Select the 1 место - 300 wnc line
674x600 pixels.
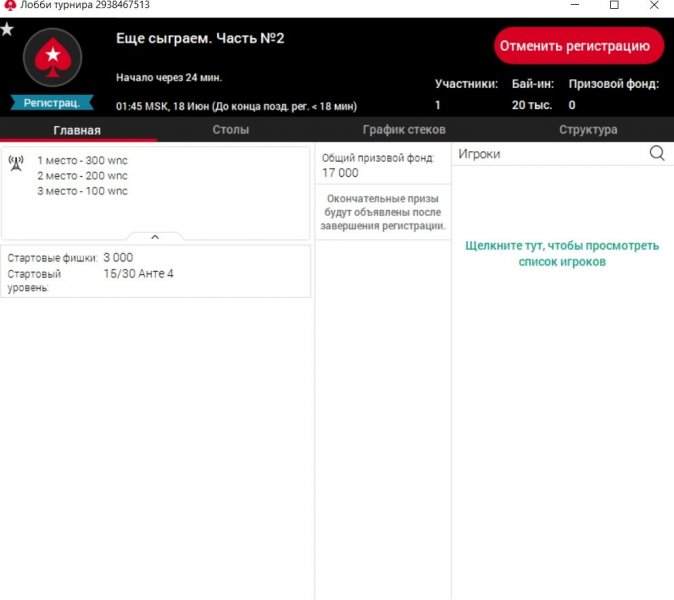pos(82,160)
